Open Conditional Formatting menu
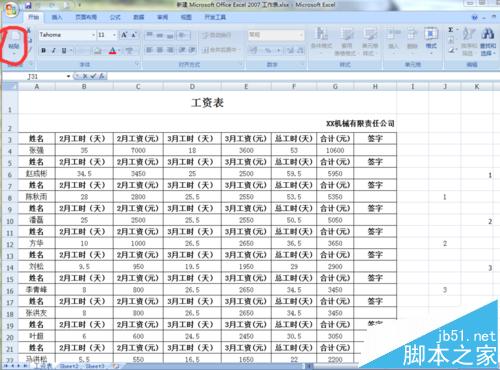The image size is (500, 370). [322, 42]
